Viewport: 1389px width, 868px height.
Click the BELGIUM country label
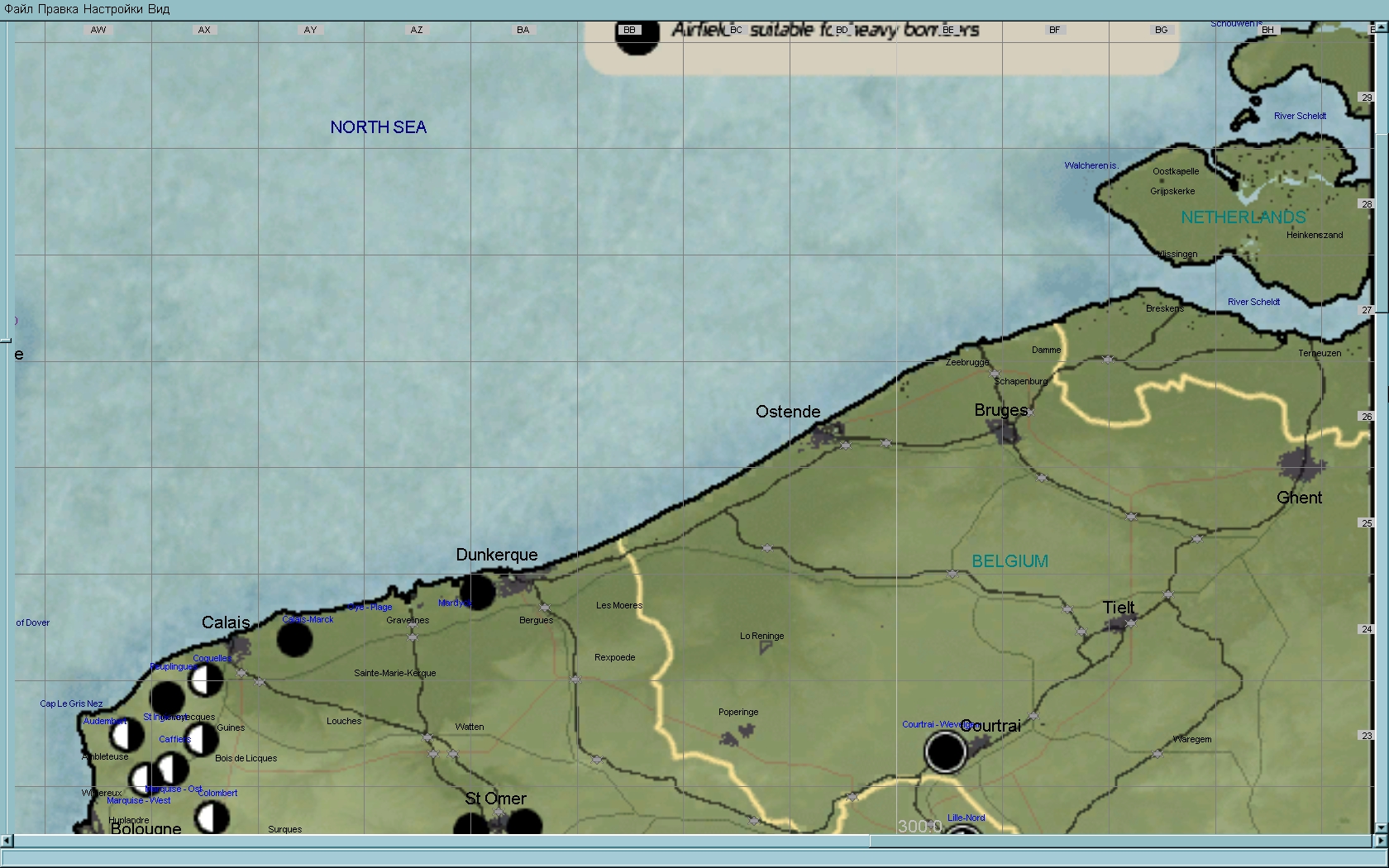(x=1010, y=561)
